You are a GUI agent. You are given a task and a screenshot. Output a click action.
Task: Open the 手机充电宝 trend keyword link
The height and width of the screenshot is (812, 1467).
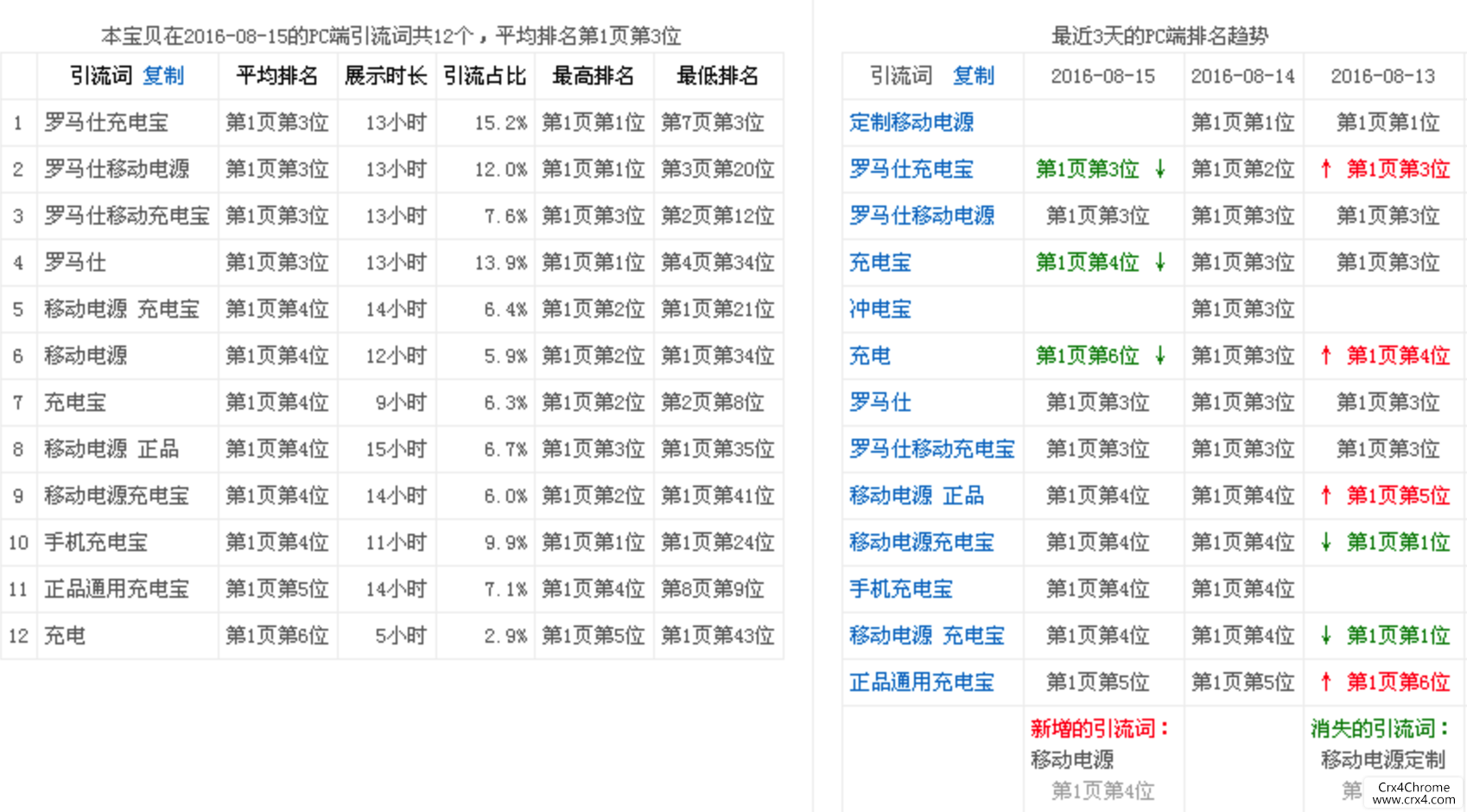[900, 589]
